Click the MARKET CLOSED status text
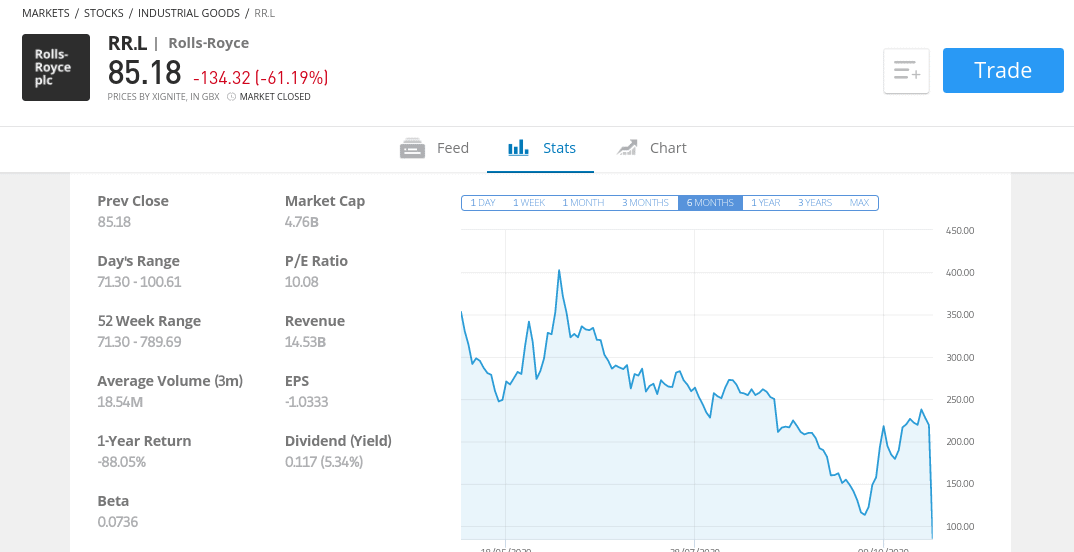The width and height of the screenshot is (1074, 552). [275, 97]
